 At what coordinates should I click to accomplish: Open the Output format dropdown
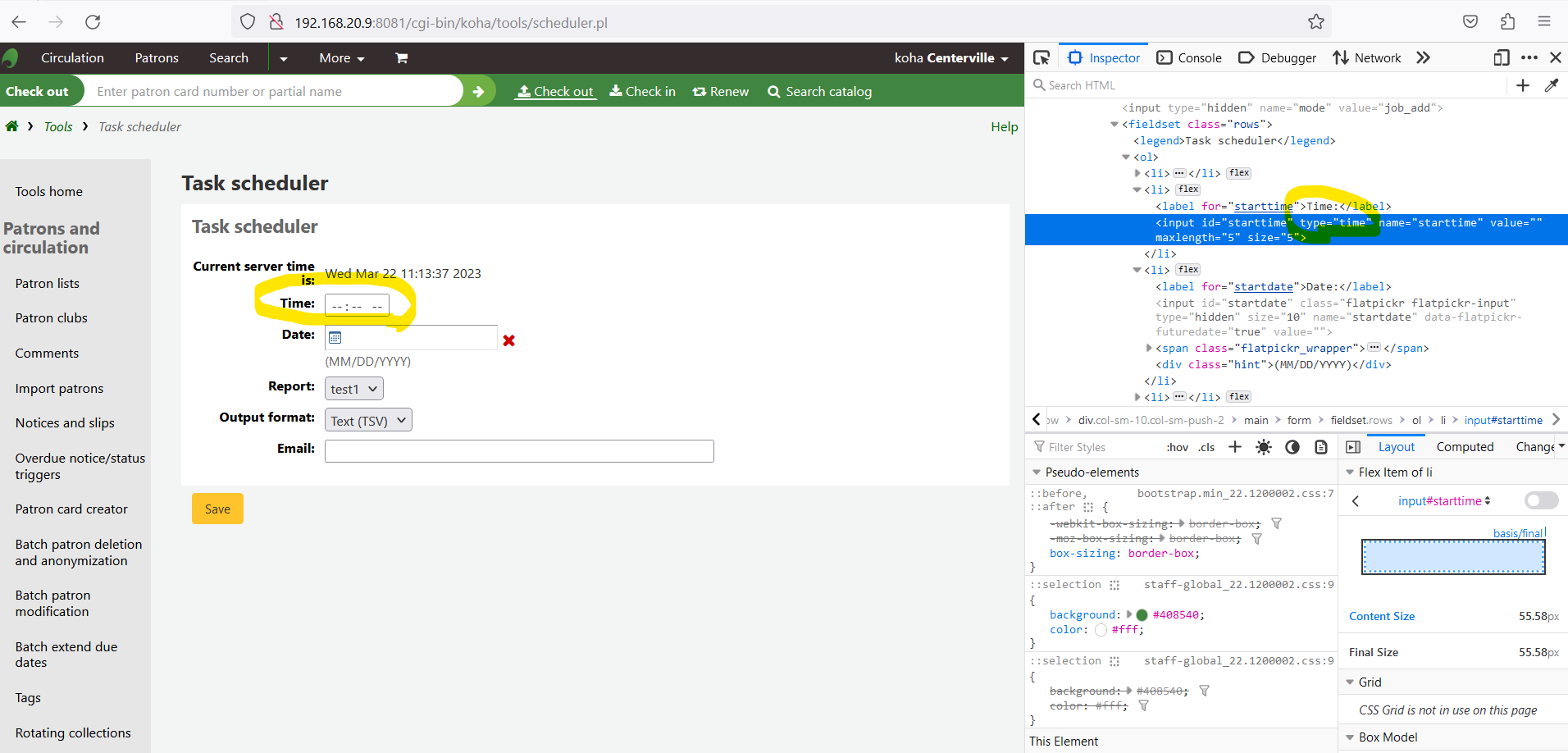(368, 421)
